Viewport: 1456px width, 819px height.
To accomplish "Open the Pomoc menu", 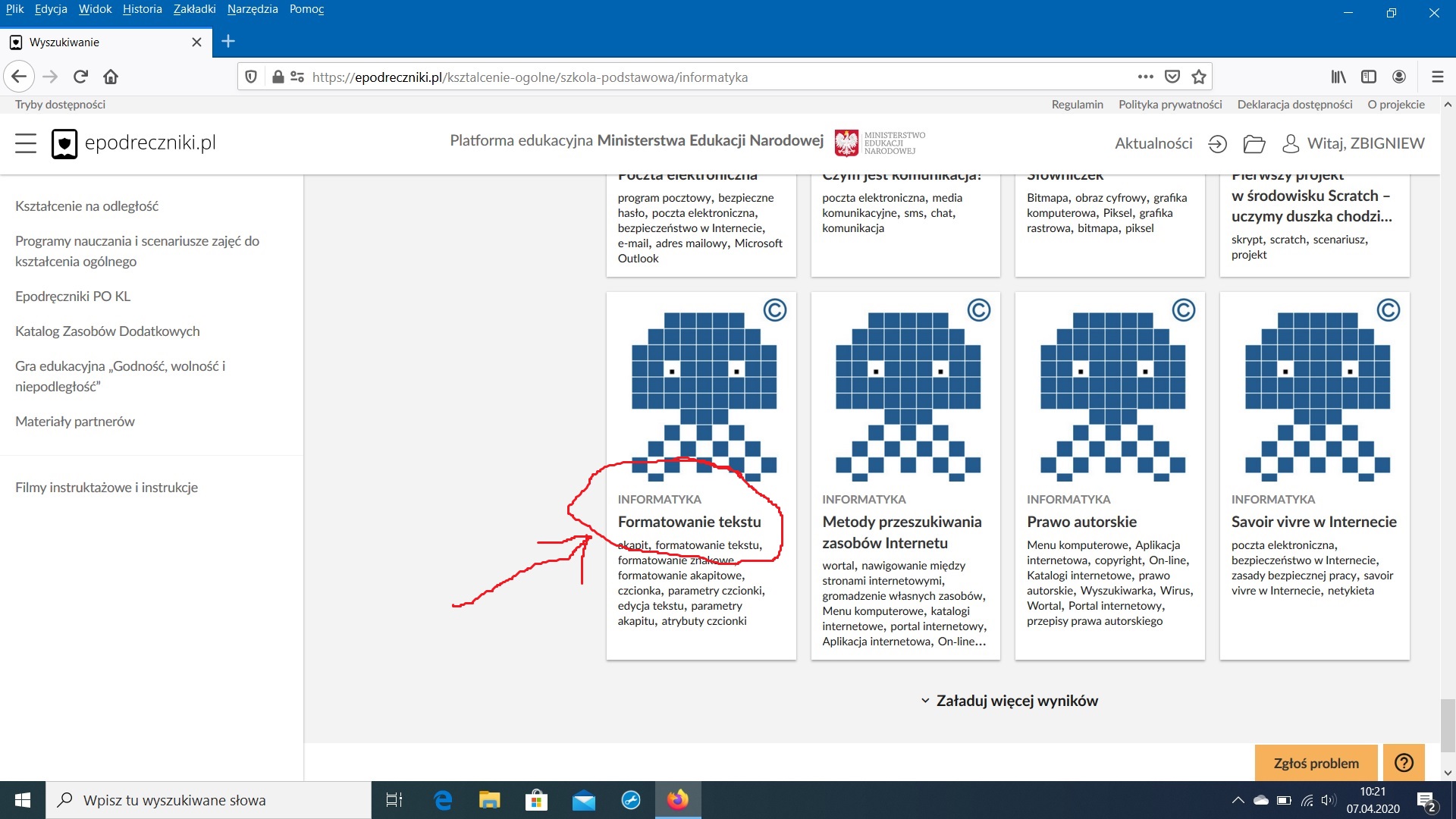I will pyautogui.click(x=306, y=9).
